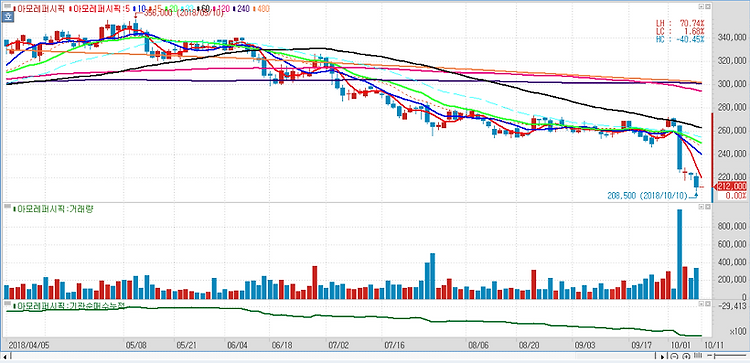Click the 0.00% change label
The width and height of the screenshot is (750, 363).
coord(736,196)
